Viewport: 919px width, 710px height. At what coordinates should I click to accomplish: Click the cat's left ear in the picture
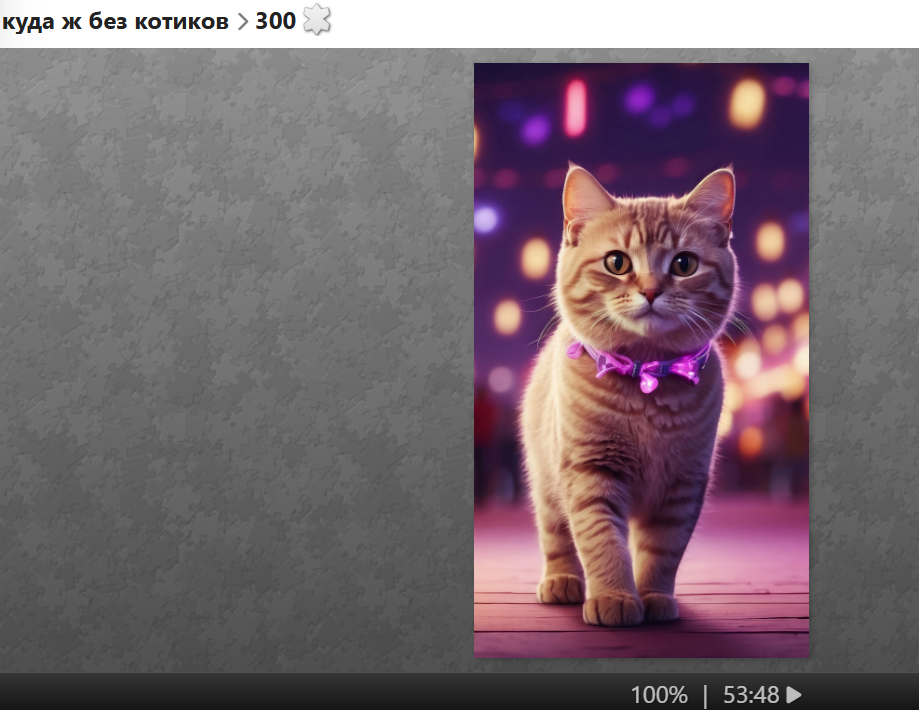[584, 197]
